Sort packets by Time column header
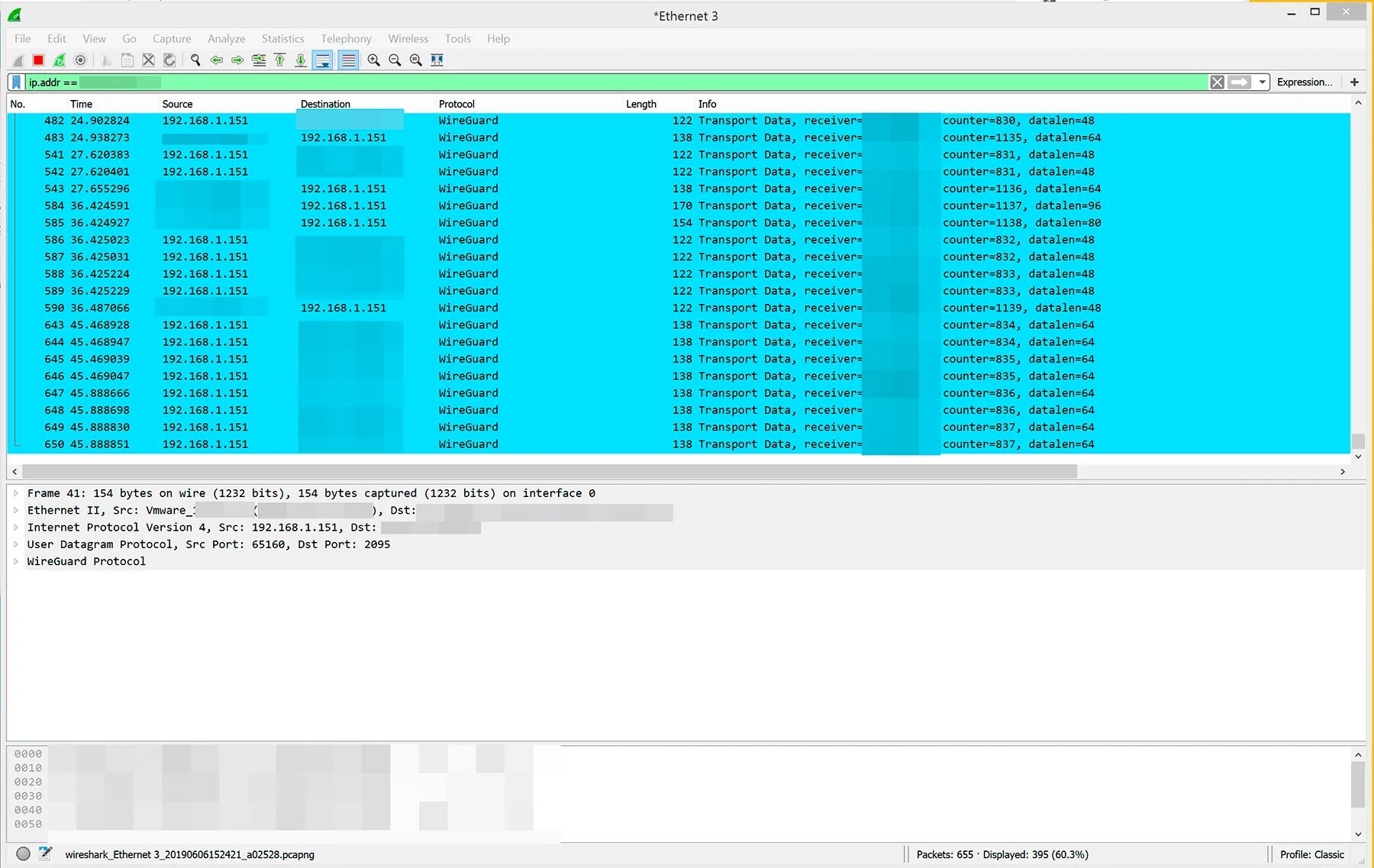 coord(113,105)
